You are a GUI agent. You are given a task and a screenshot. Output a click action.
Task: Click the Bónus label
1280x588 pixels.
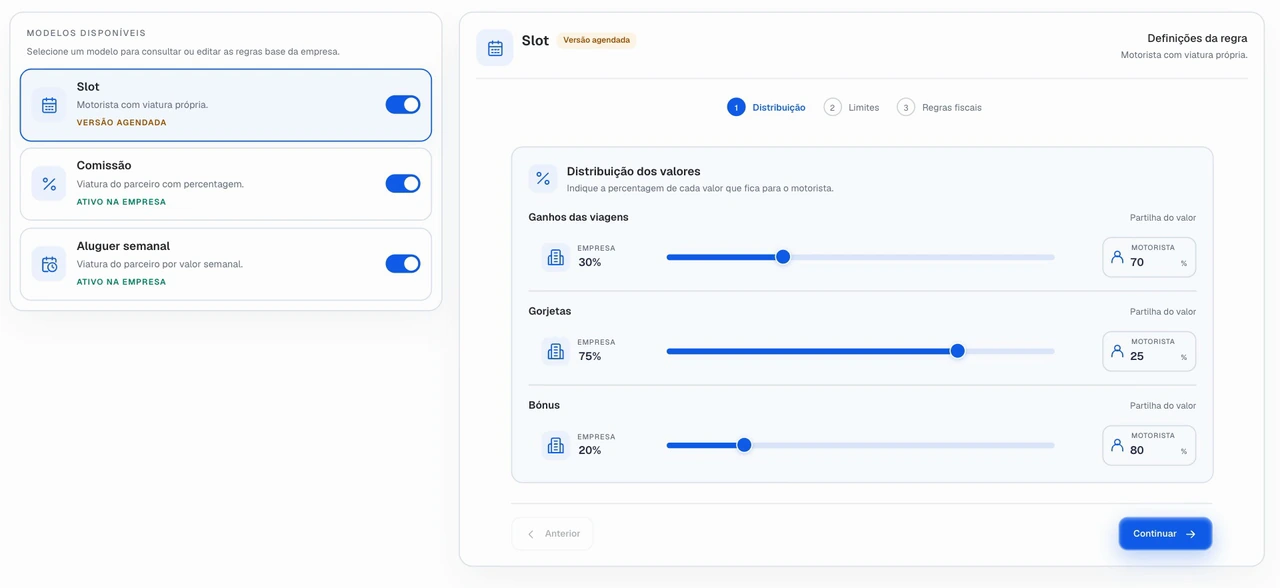[x=544, y=405]
